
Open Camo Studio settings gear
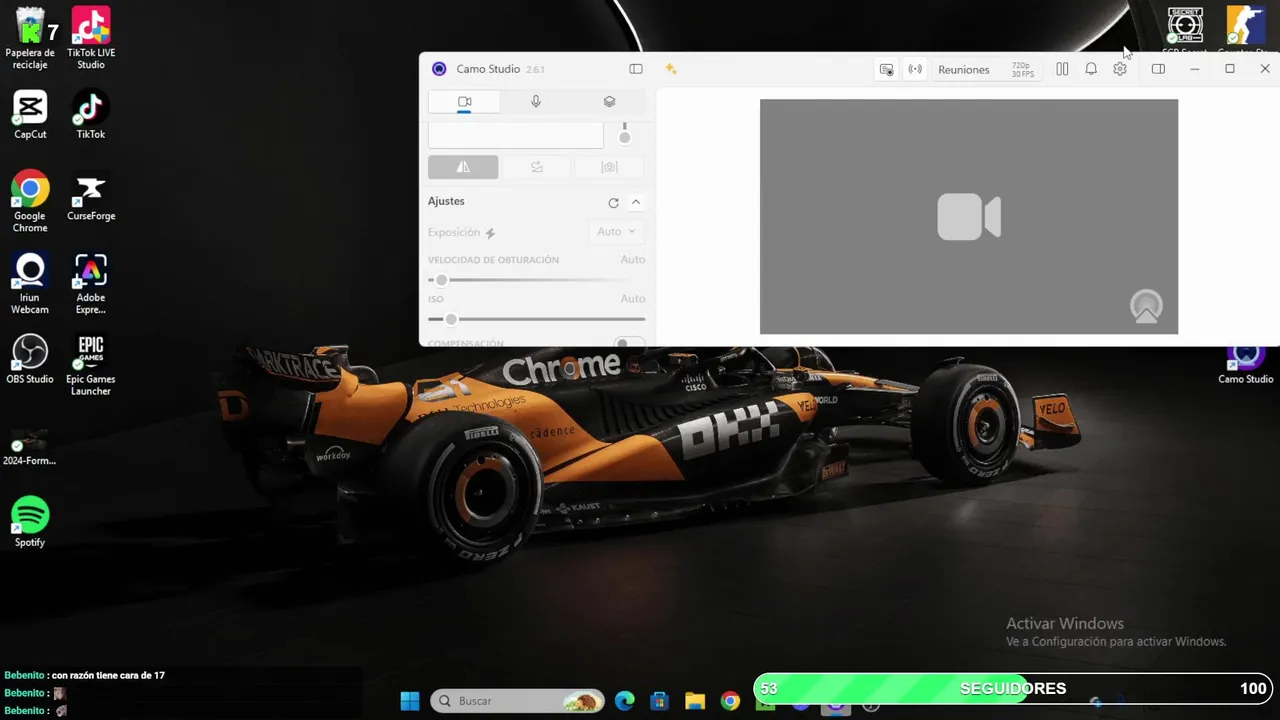[x=1120, y=69]
